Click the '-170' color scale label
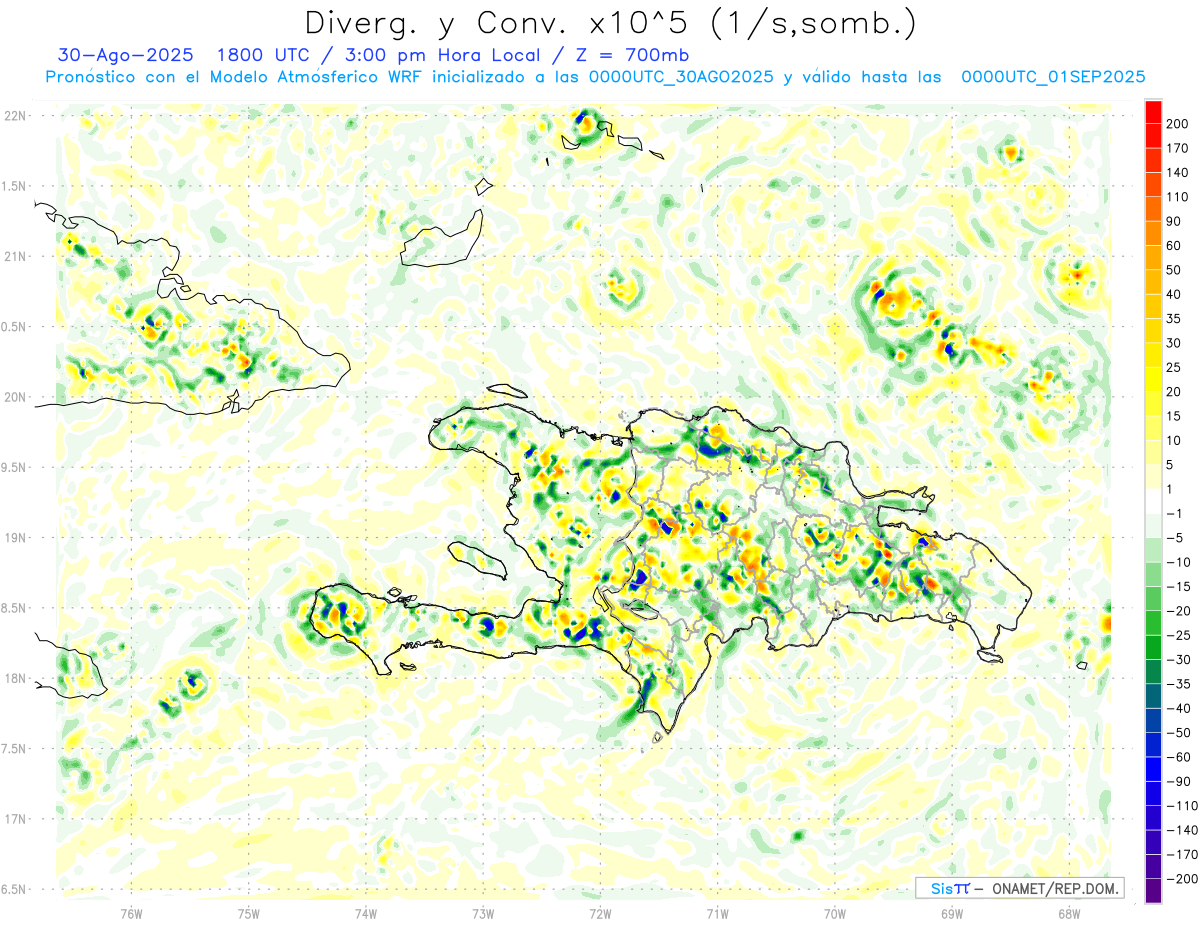This screenshot has width=1200, height=927. 1184,855
